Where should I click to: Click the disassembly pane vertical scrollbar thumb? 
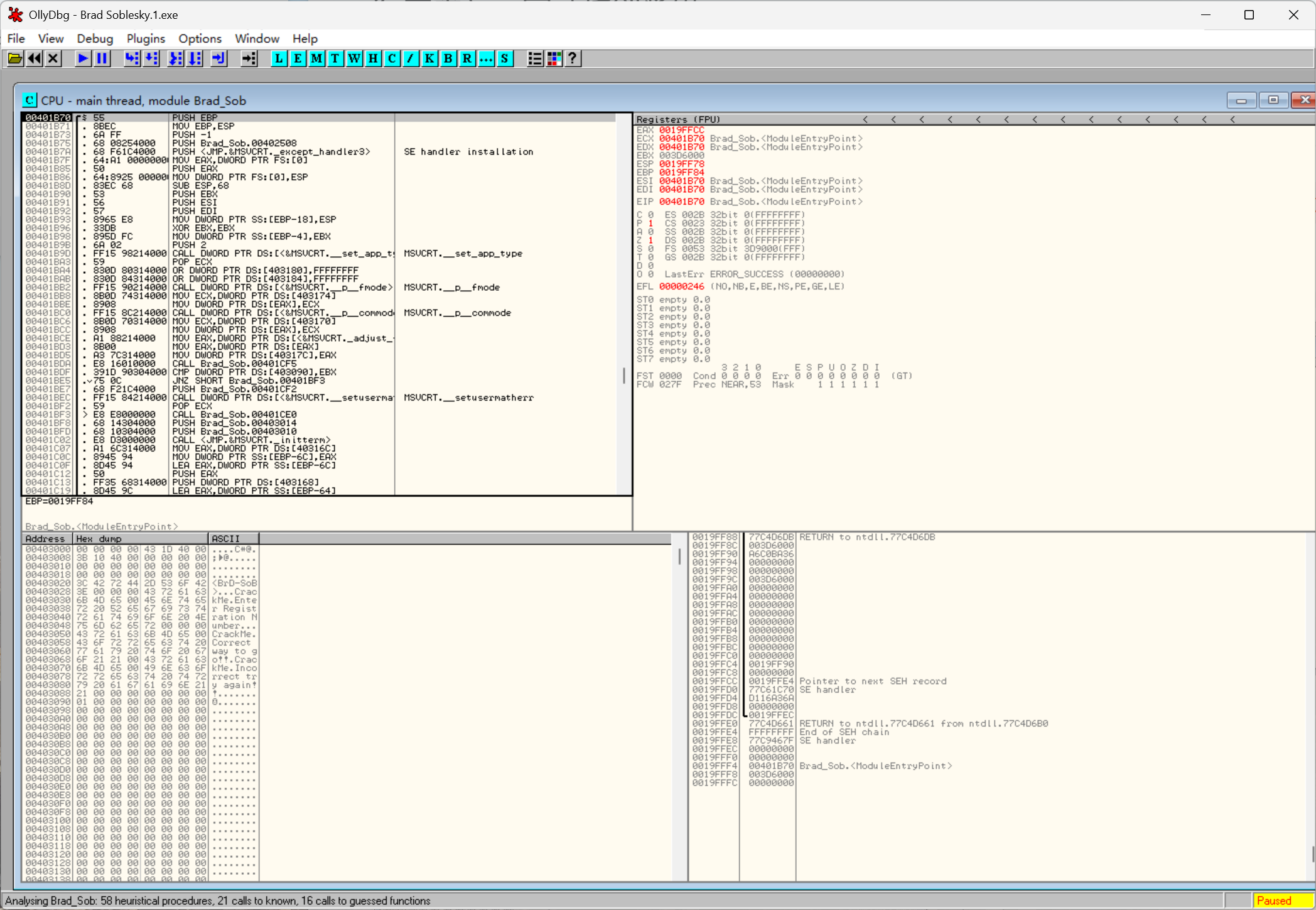(x=623, y=376)
